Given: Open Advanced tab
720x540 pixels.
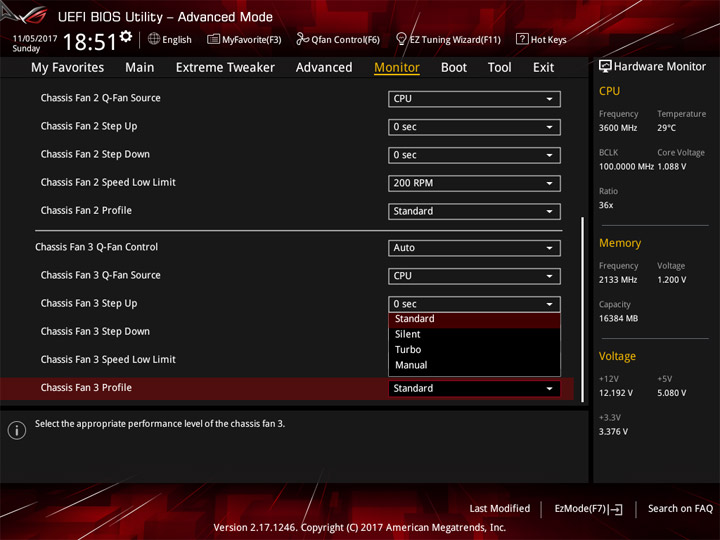Looking at the screenshot, I should click(x=324, y=68).
